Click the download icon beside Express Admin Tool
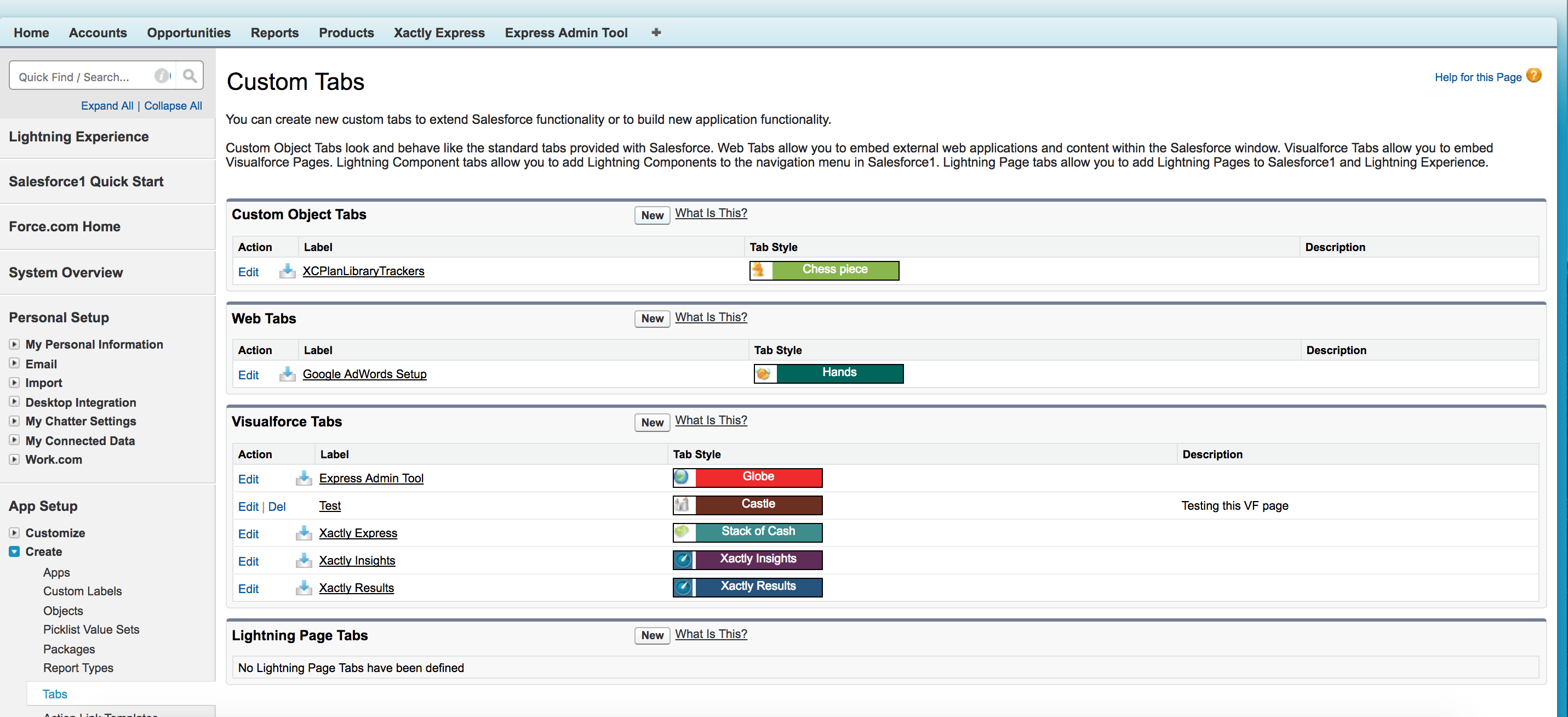Screen dimensions: 1568x717 [304, 478]
